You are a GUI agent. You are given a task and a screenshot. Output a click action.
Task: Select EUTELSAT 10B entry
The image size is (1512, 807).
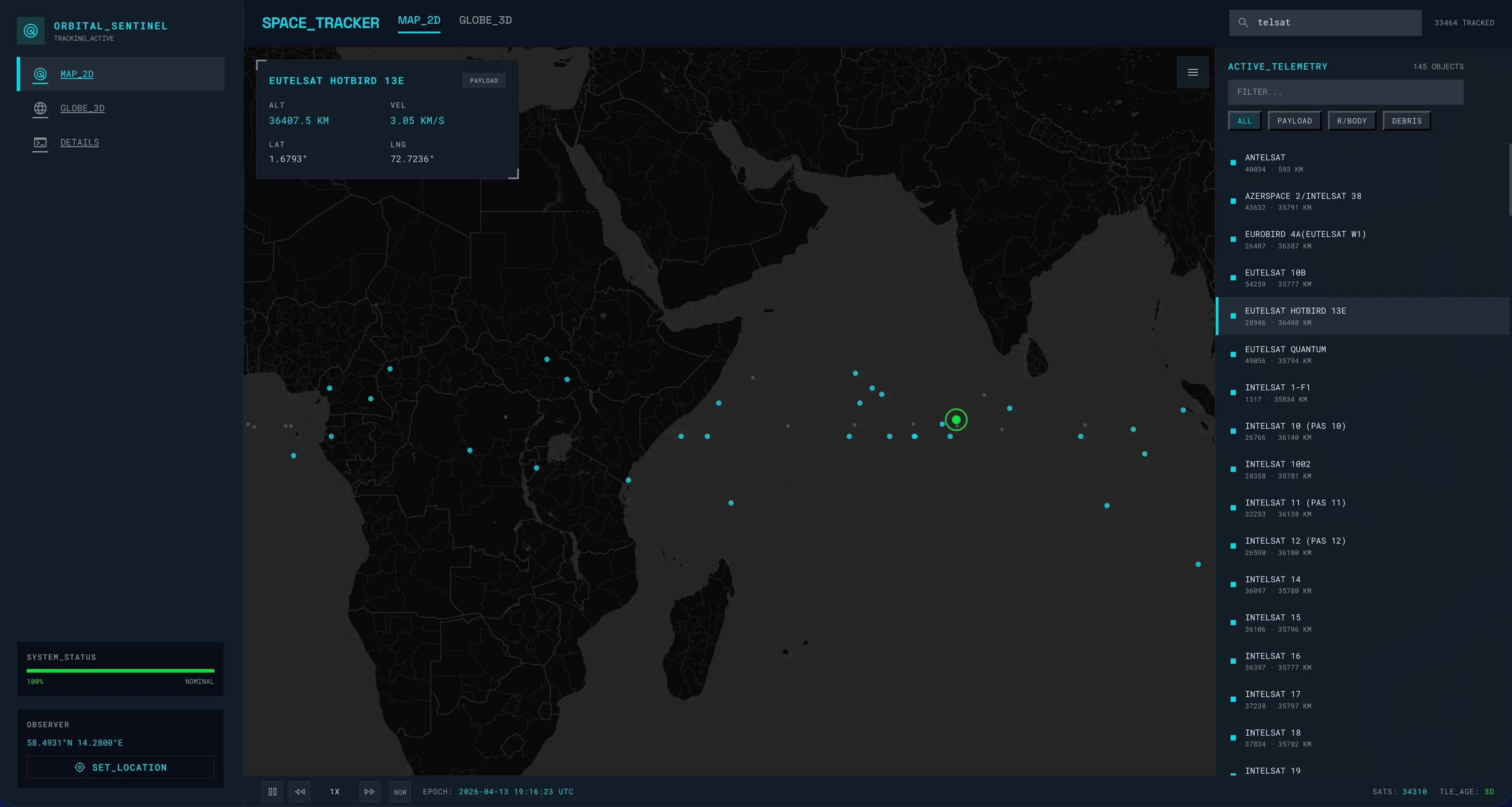[1362, 278]
